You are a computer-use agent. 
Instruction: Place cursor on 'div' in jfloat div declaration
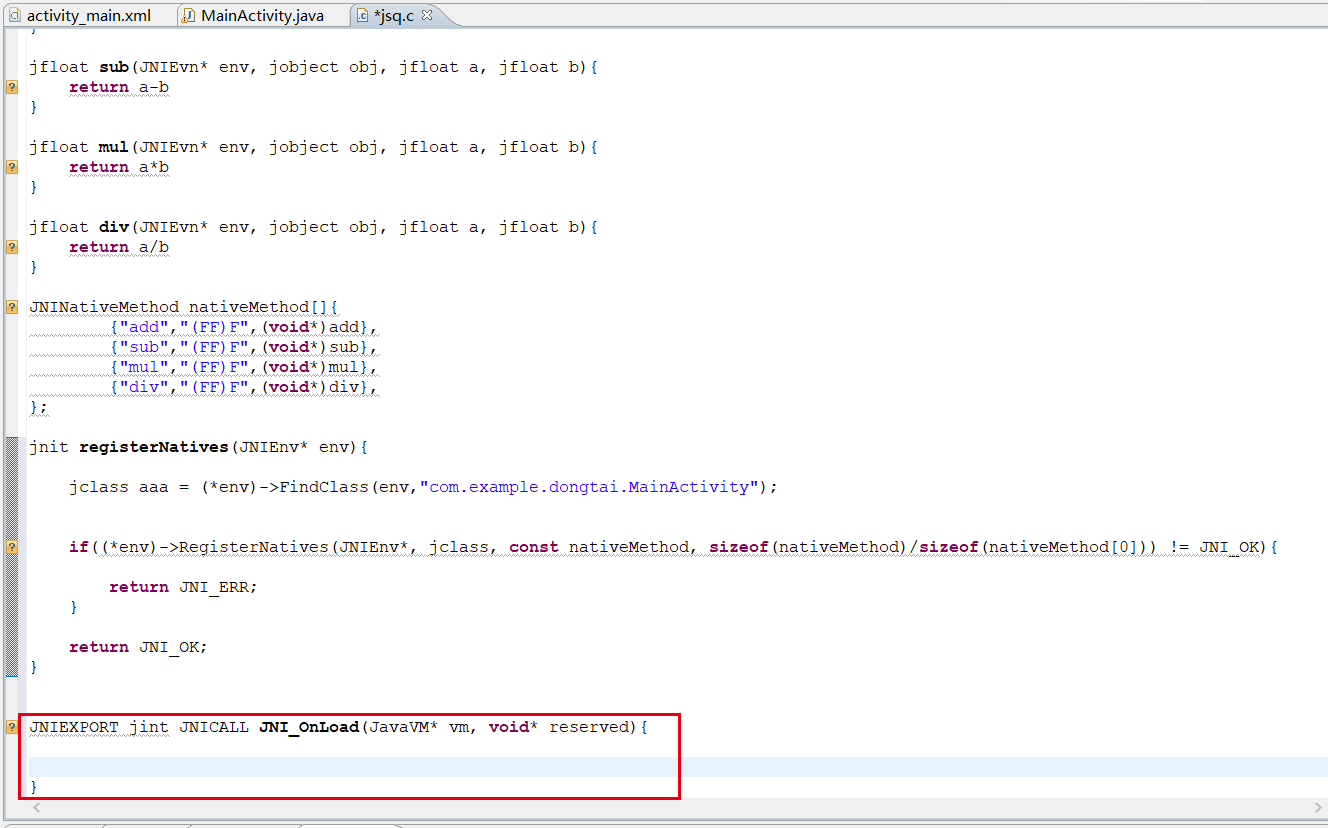[x=114, y=227]
